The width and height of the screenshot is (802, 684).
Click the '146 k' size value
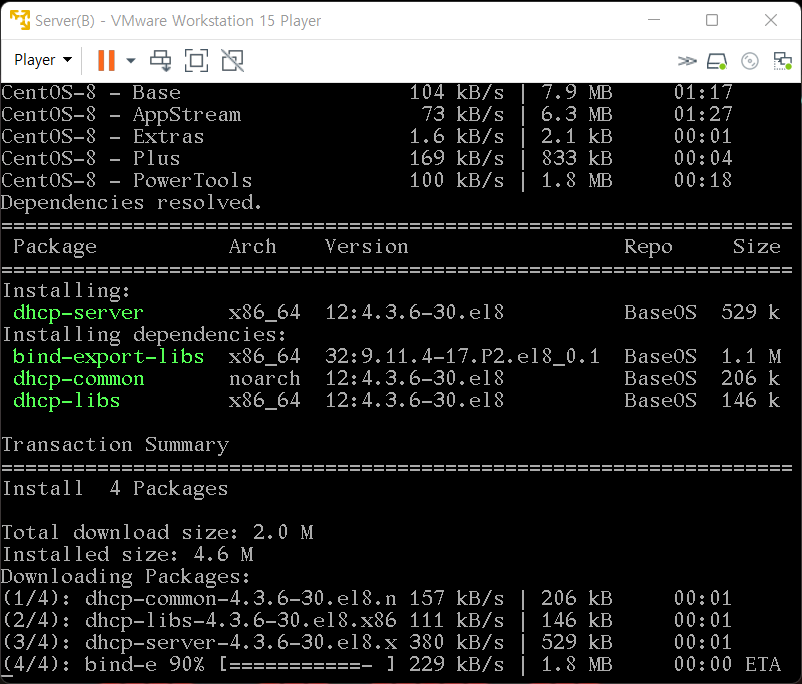click(750, 401)
